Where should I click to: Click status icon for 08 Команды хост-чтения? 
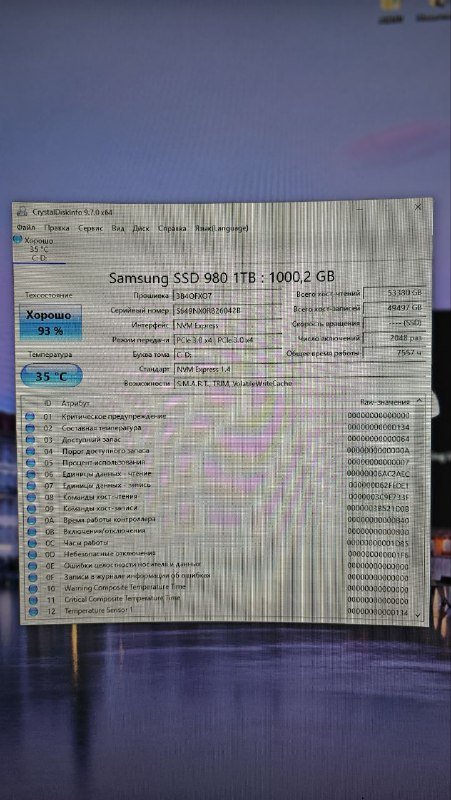tap(31, 497)
